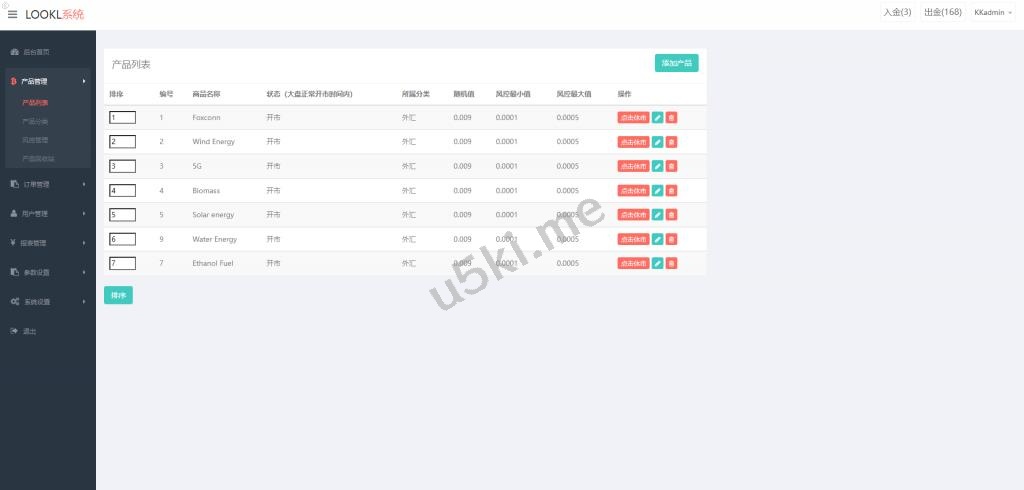The width and height of the screenshot is (1024, 490).
Task: Toggle Biomass market status with 点击休市
Action: [x=633, y=190]
